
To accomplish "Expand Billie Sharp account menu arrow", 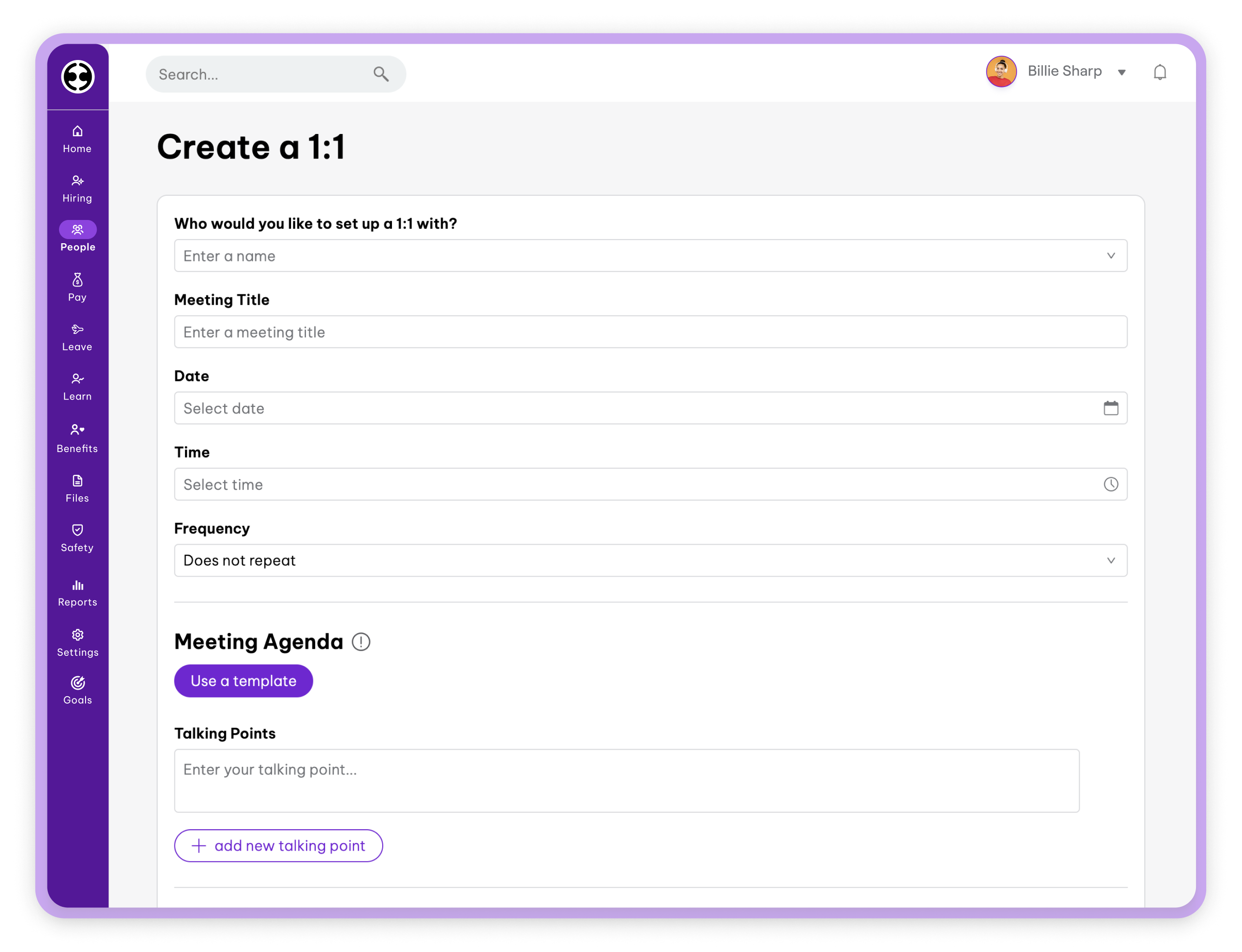I will click(x=1121, y=73).
